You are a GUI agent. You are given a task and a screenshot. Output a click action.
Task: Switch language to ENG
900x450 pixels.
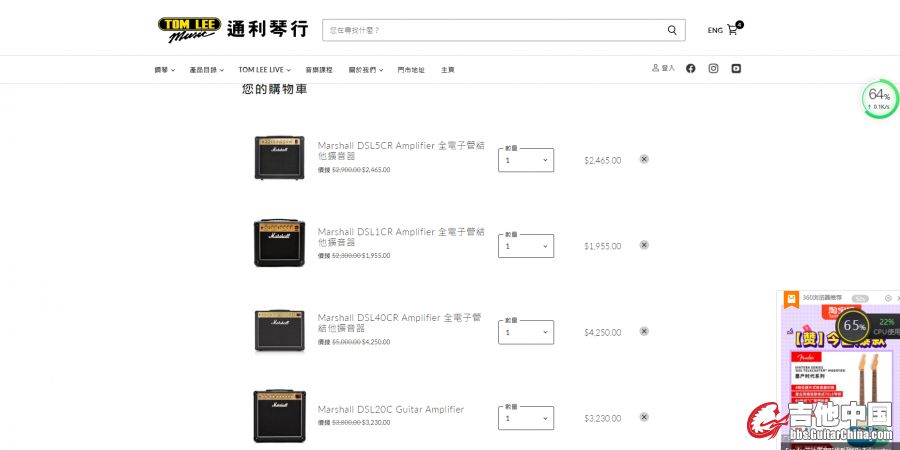pos(715,30)
